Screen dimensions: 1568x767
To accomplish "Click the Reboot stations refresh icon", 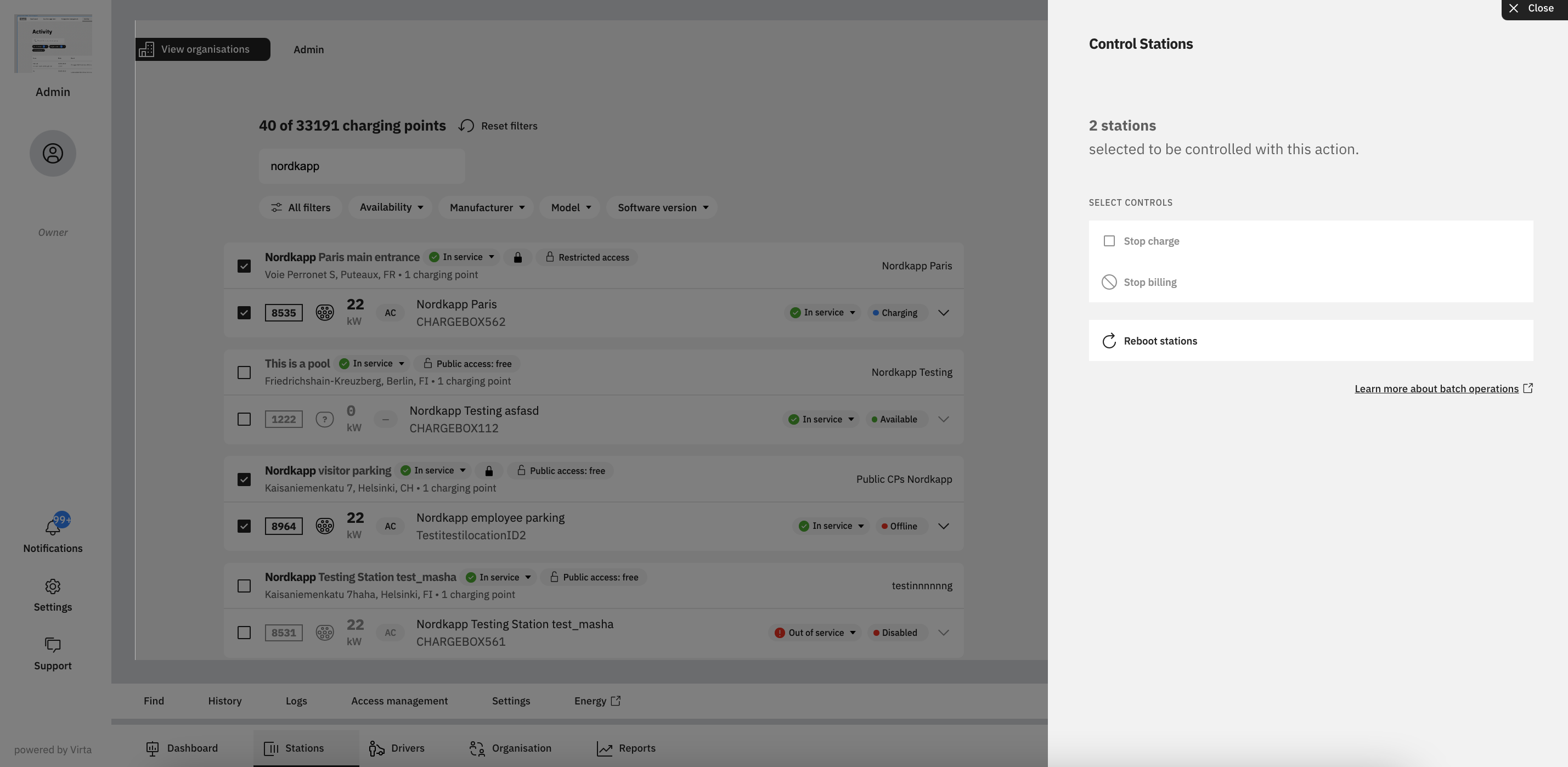I will click(1109, 341).
